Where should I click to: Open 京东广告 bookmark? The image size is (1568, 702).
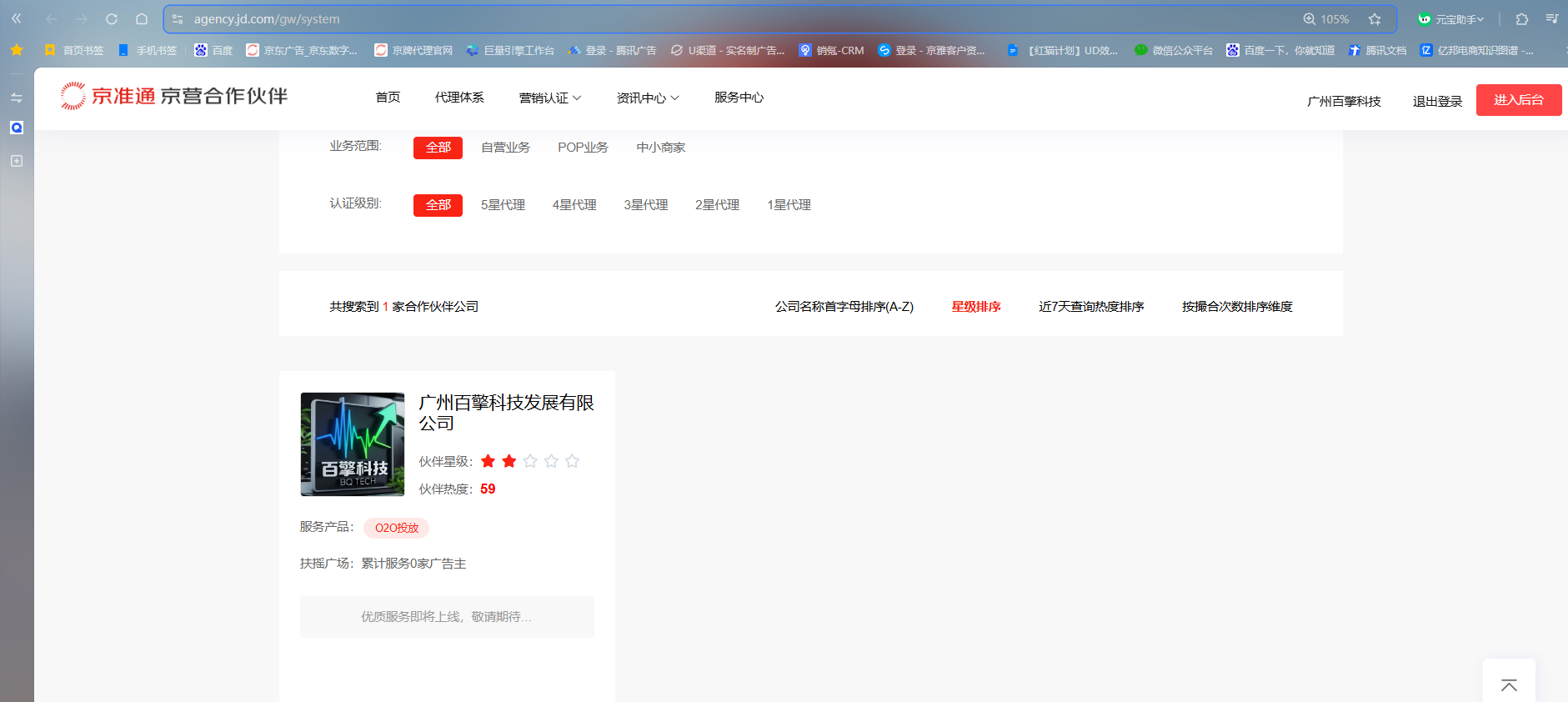tap(302, 51)
